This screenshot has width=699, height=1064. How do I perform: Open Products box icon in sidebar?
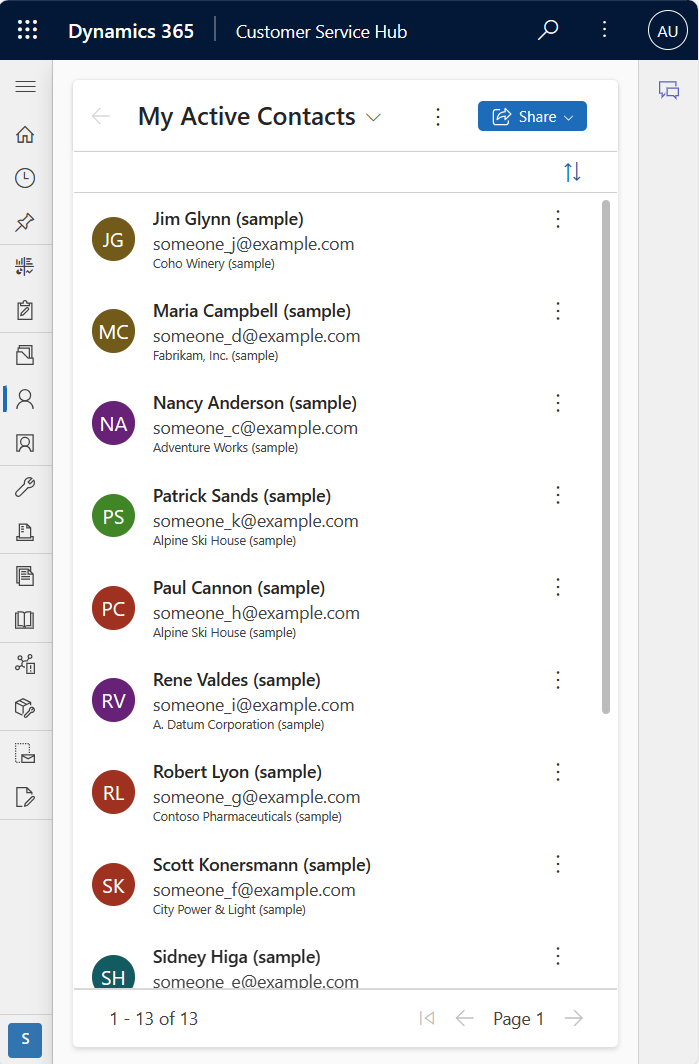point(25,708)
